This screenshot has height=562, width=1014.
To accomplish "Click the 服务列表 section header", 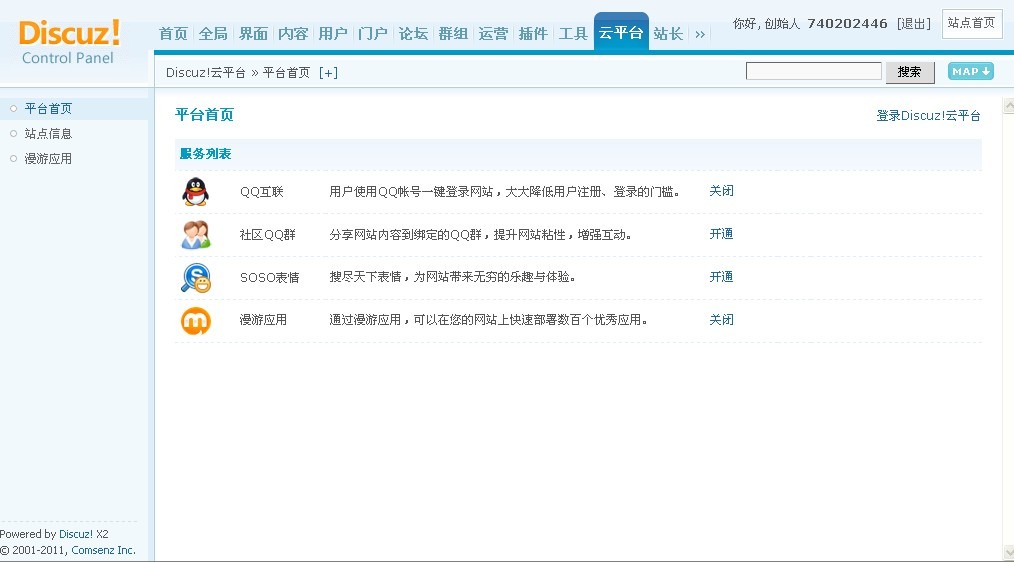I will (x=206, y=154).
